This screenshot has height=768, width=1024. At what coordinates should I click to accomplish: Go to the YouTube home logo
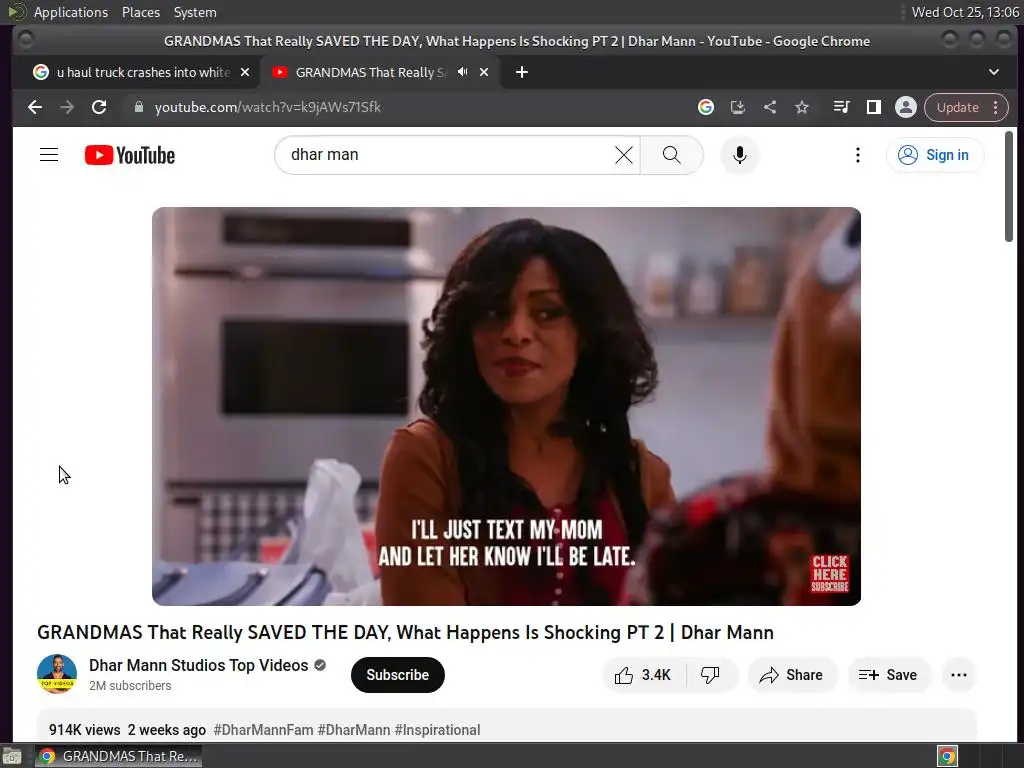pyautogui.click(x=130, y=155)
